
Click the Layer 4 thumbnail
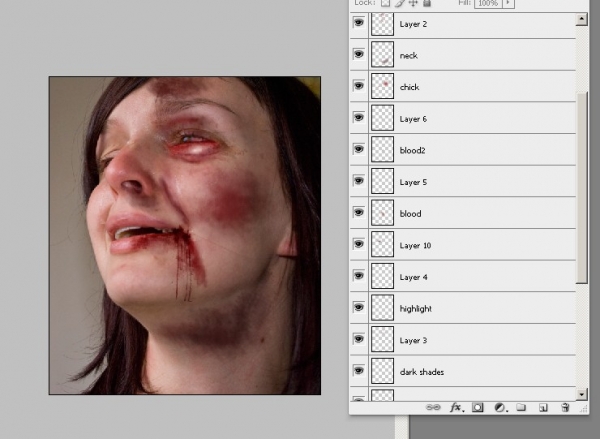(382, 276)
